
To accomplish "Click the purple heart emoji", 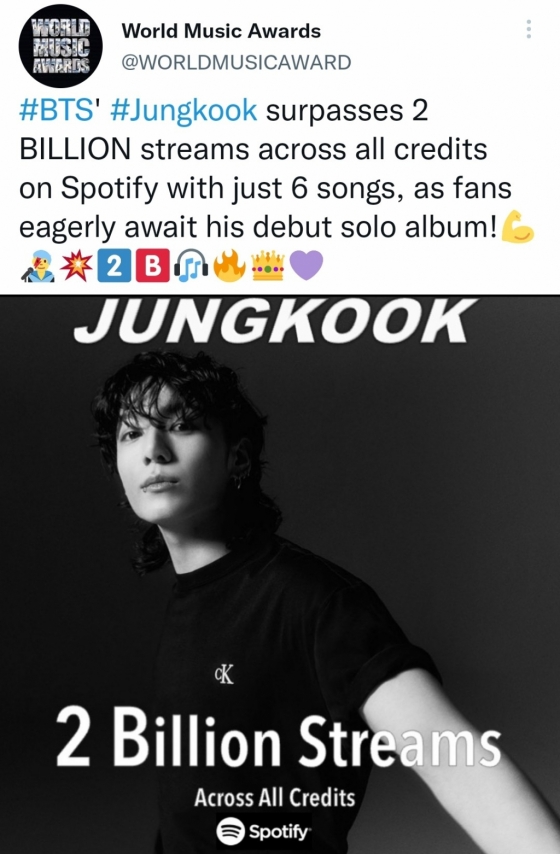I will (x=306, y=266).
